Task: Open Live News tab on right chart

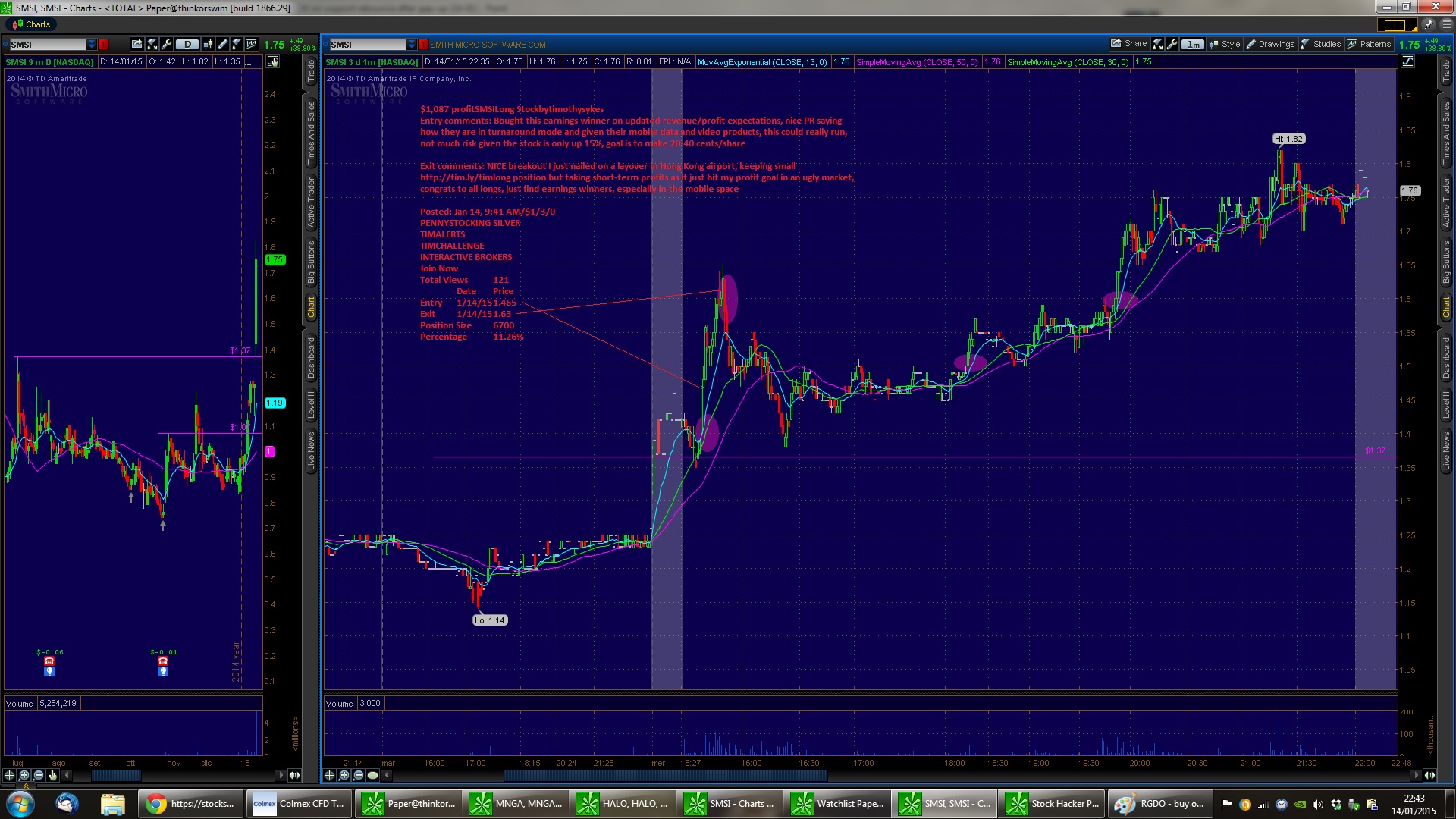Action: point(1446,451)
